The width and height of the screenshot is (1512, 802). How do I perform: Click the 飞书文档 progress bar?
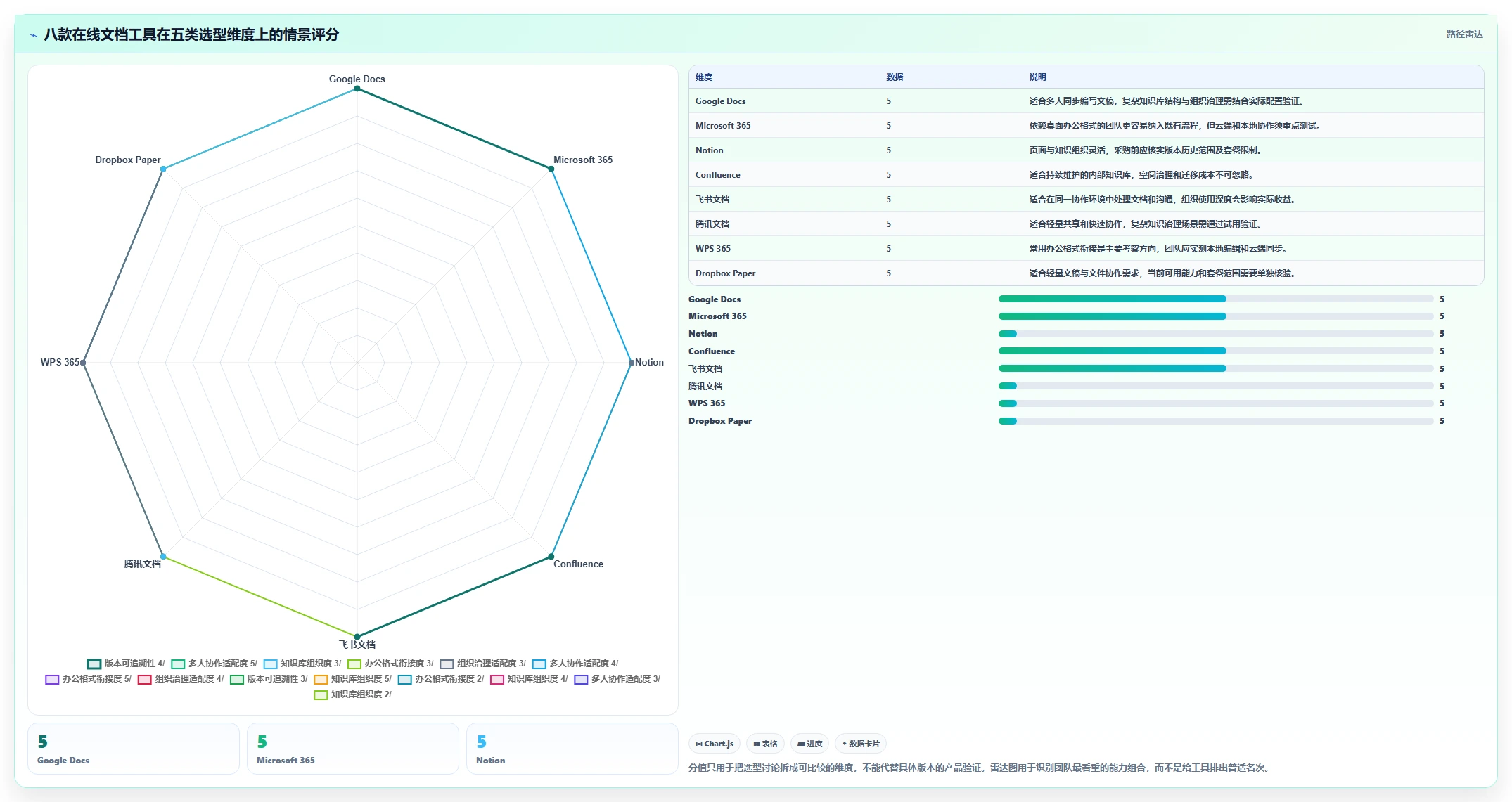coord(1216,368)
